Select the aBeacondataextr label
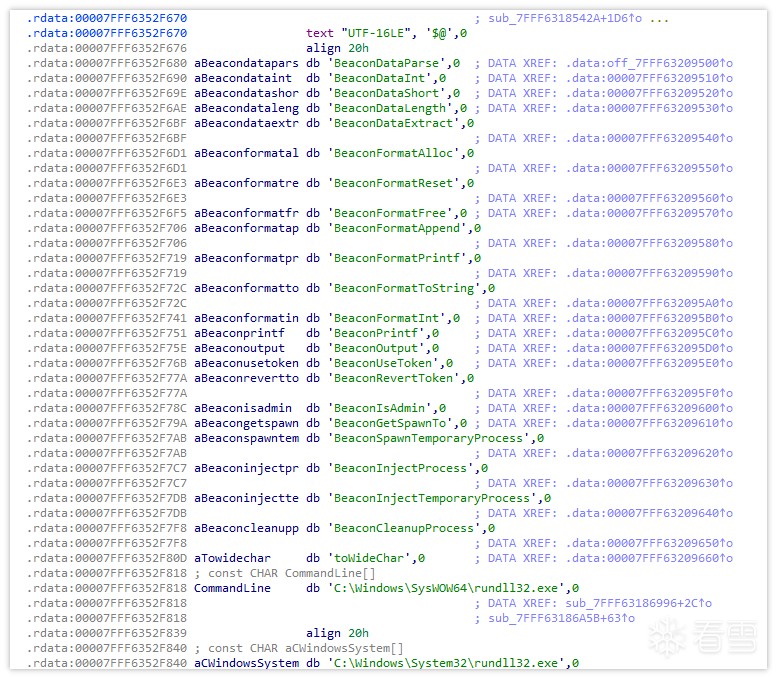 coord(246,123)
